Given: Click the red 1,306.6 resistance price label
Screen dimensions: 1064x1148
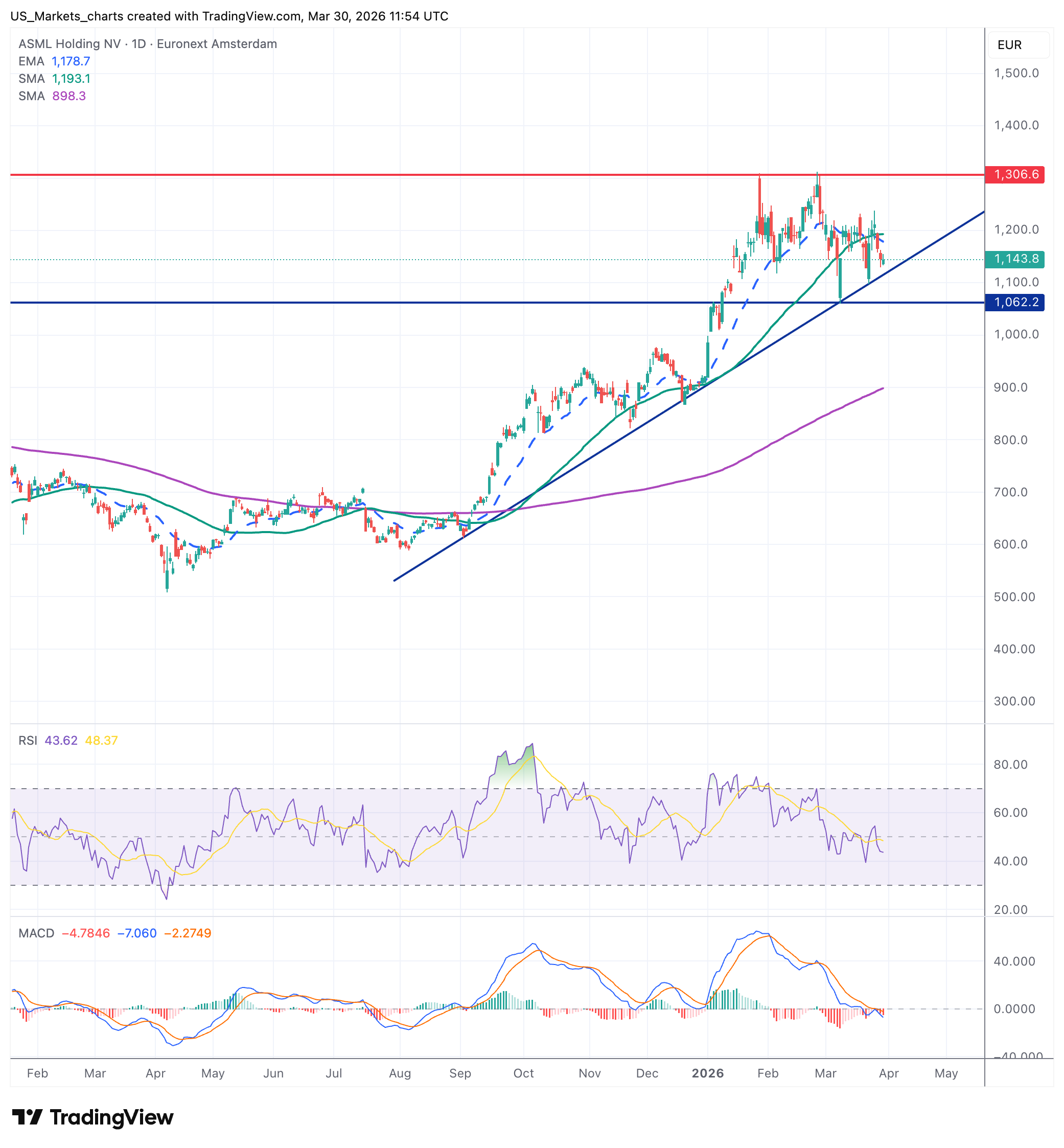Looking at the screenshot, I should point(1014,174).
